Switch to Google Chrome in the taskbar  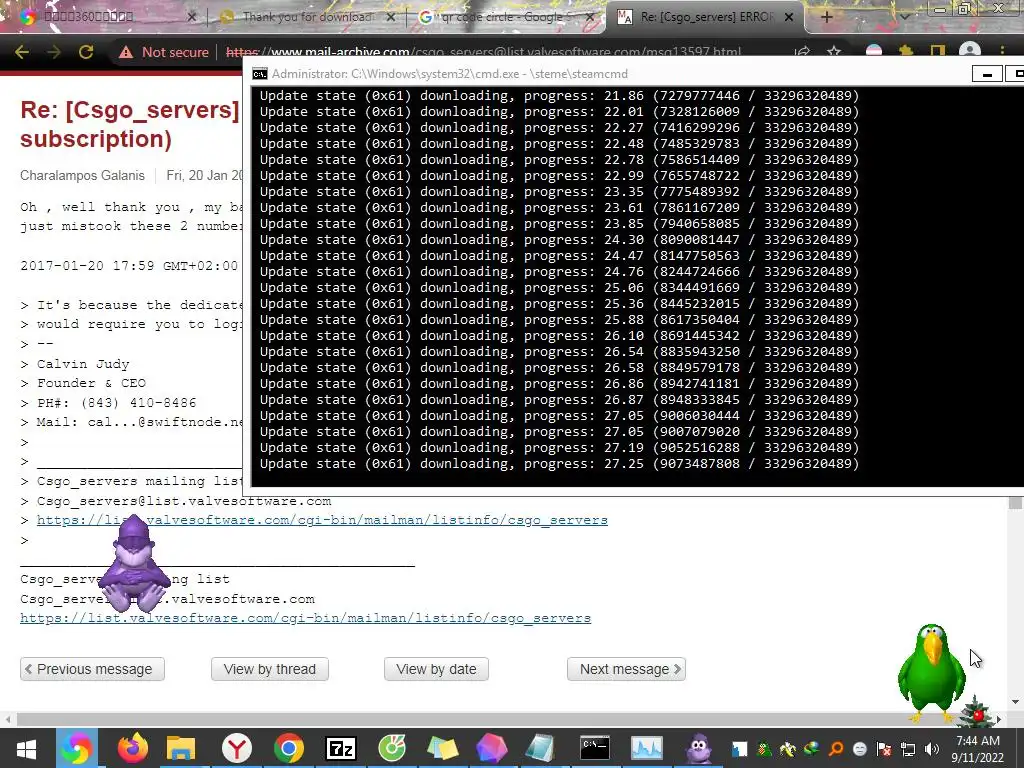(289, 748)
